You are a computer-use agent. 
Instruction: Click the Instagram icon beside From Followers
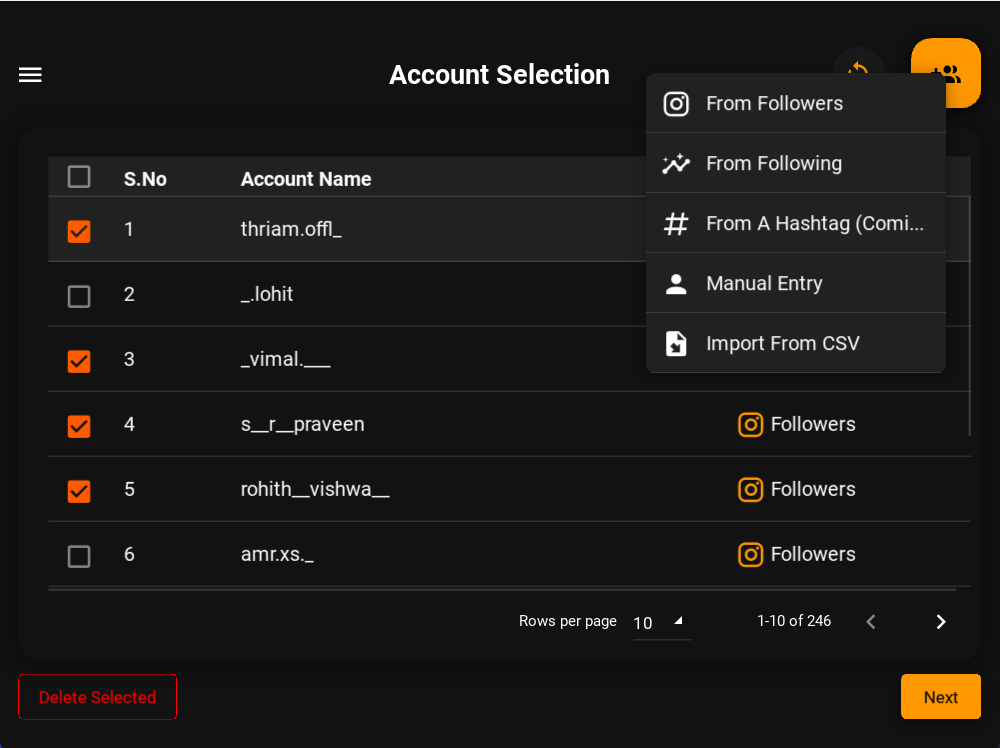(676, 103)
